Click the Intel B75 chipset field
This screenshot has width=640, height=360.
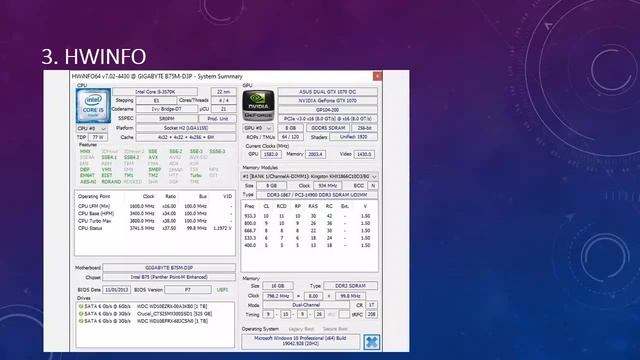169,277
